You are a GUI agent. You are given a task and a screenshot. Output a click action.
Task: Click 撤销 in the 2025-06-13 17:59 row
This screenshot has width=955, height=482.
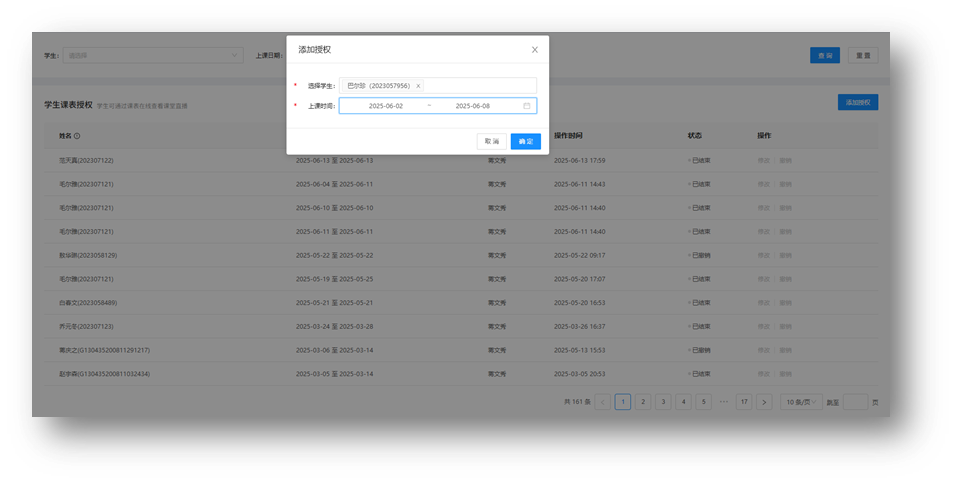786,161
